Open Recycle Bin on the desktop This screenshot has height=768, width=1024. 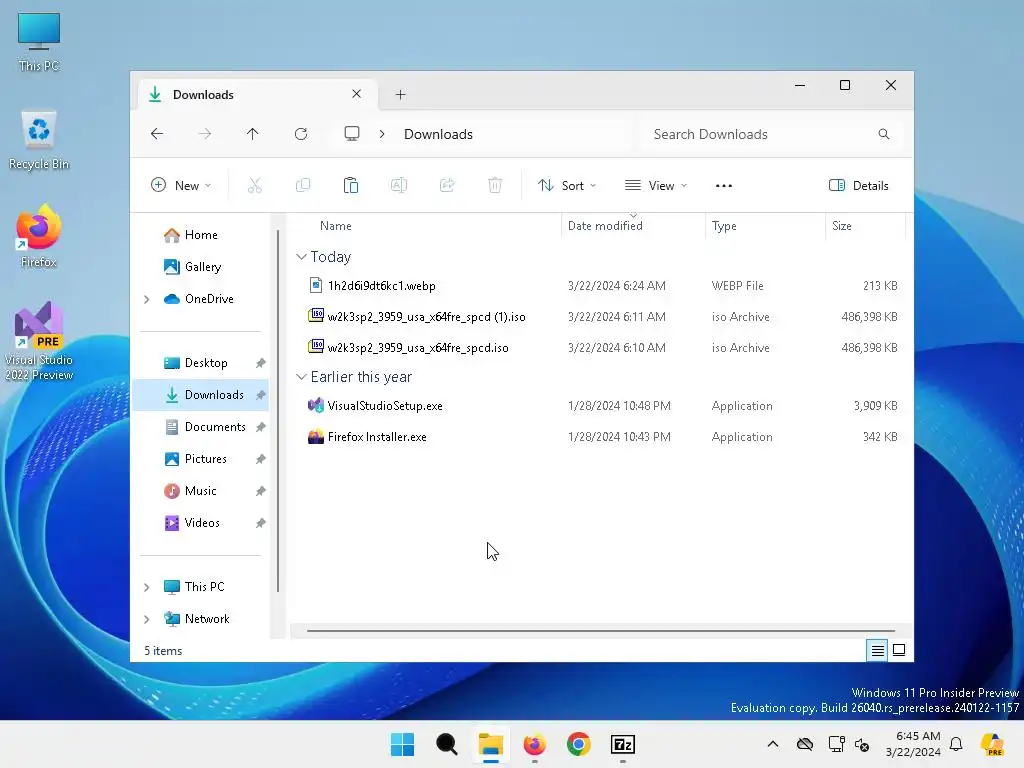(39, 140)
